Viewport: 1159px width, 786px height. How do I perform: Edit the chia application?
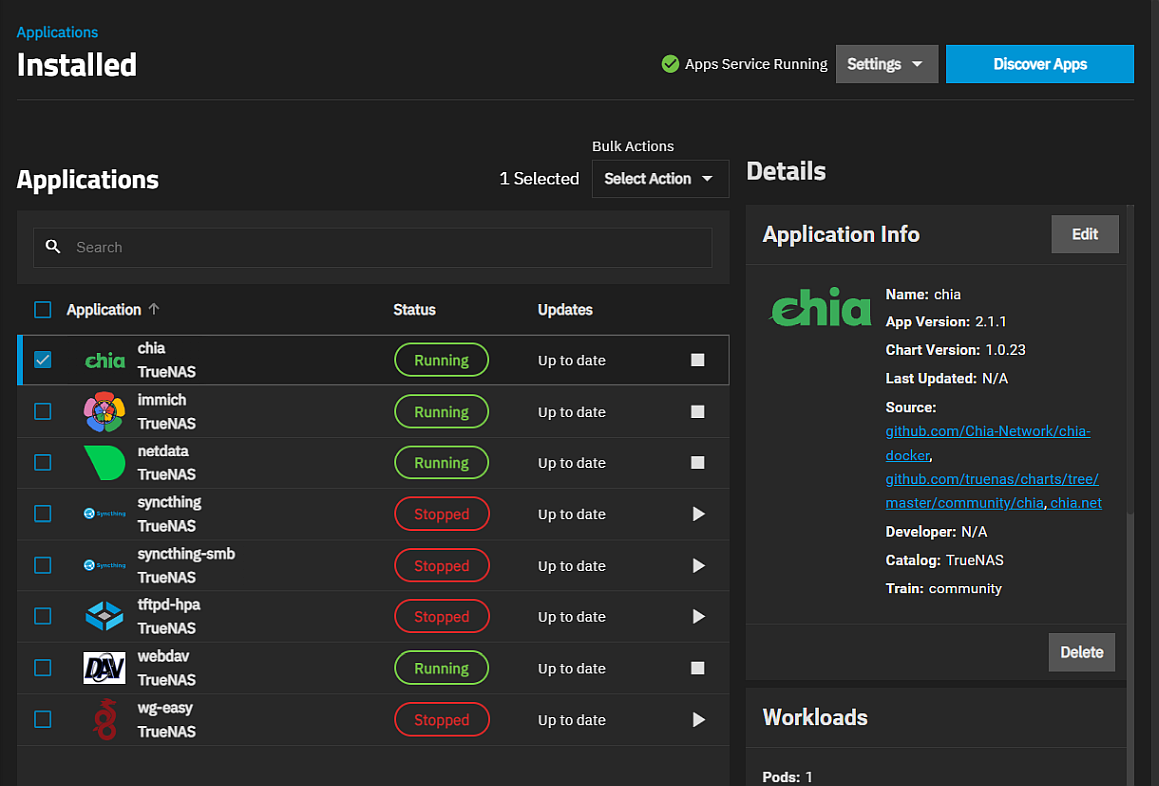point(1084,234)
